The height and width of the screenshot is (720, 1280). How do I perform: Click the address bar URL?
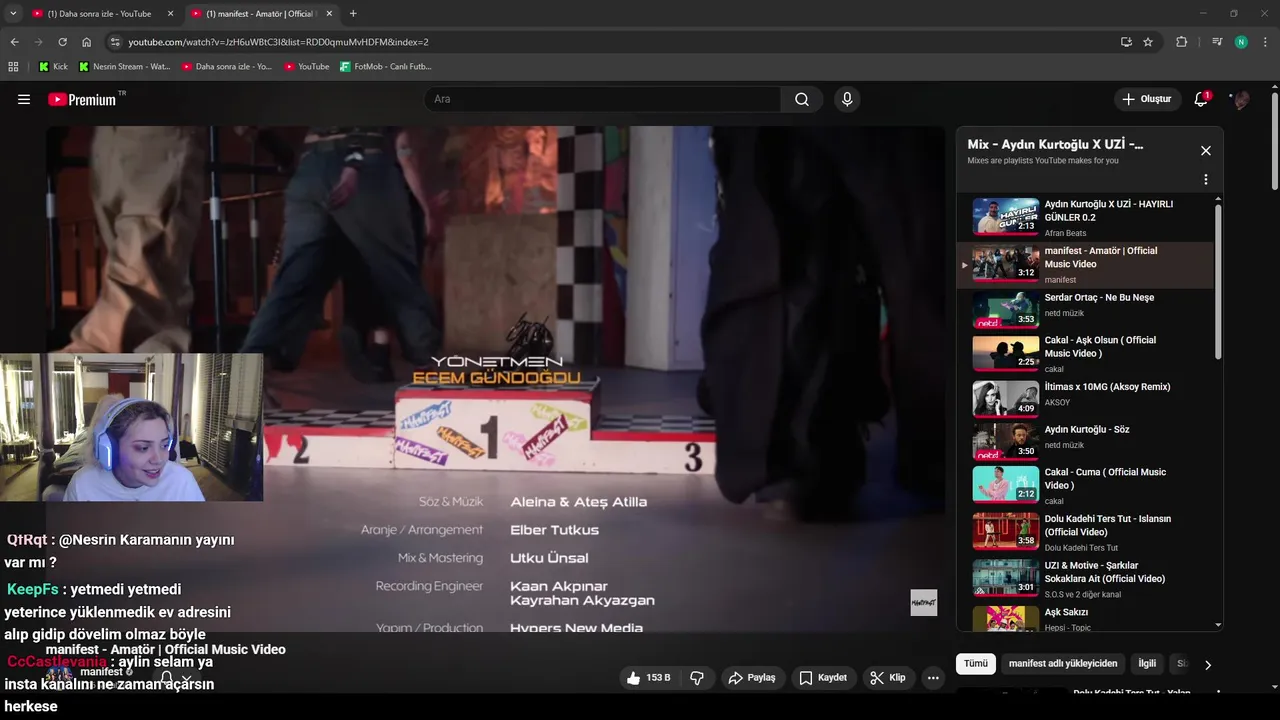[x=278, y=42]
